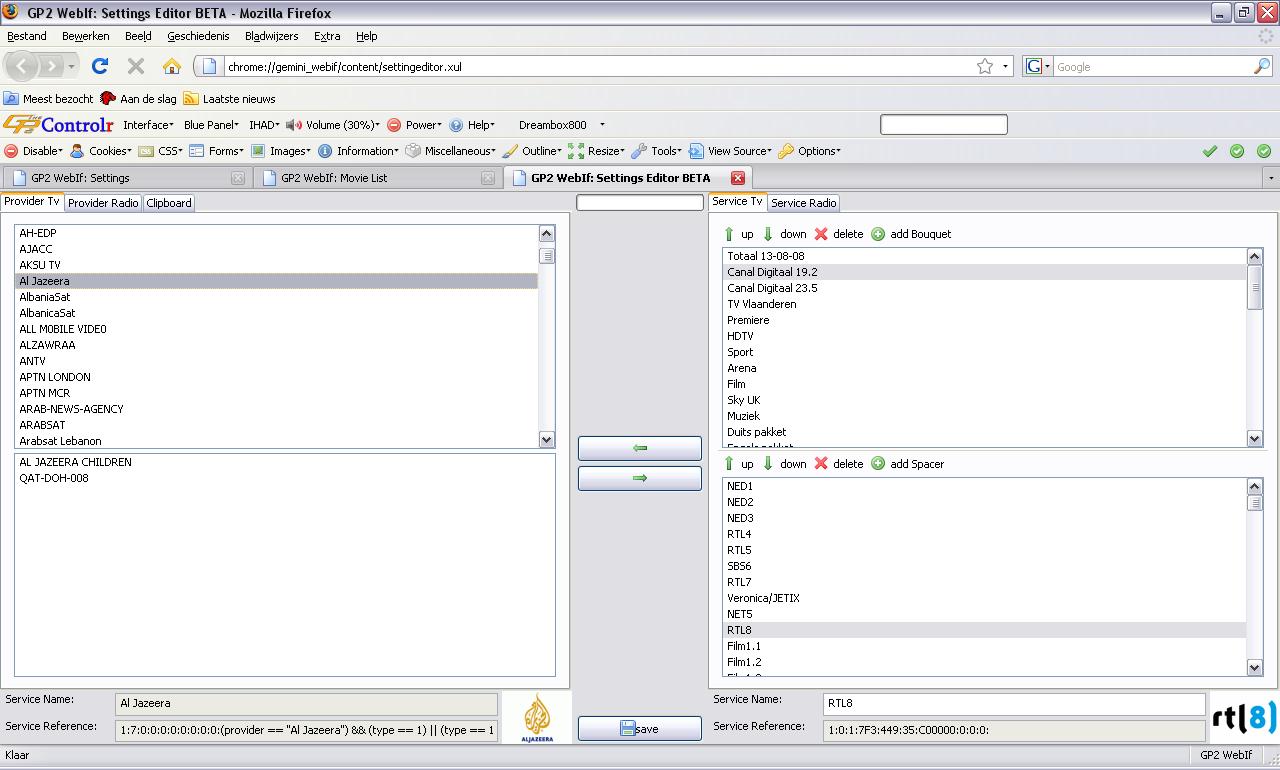Bookmark this page with the star icon
The height and width of the screenshot is (770, 1280).
coord(985,66)
